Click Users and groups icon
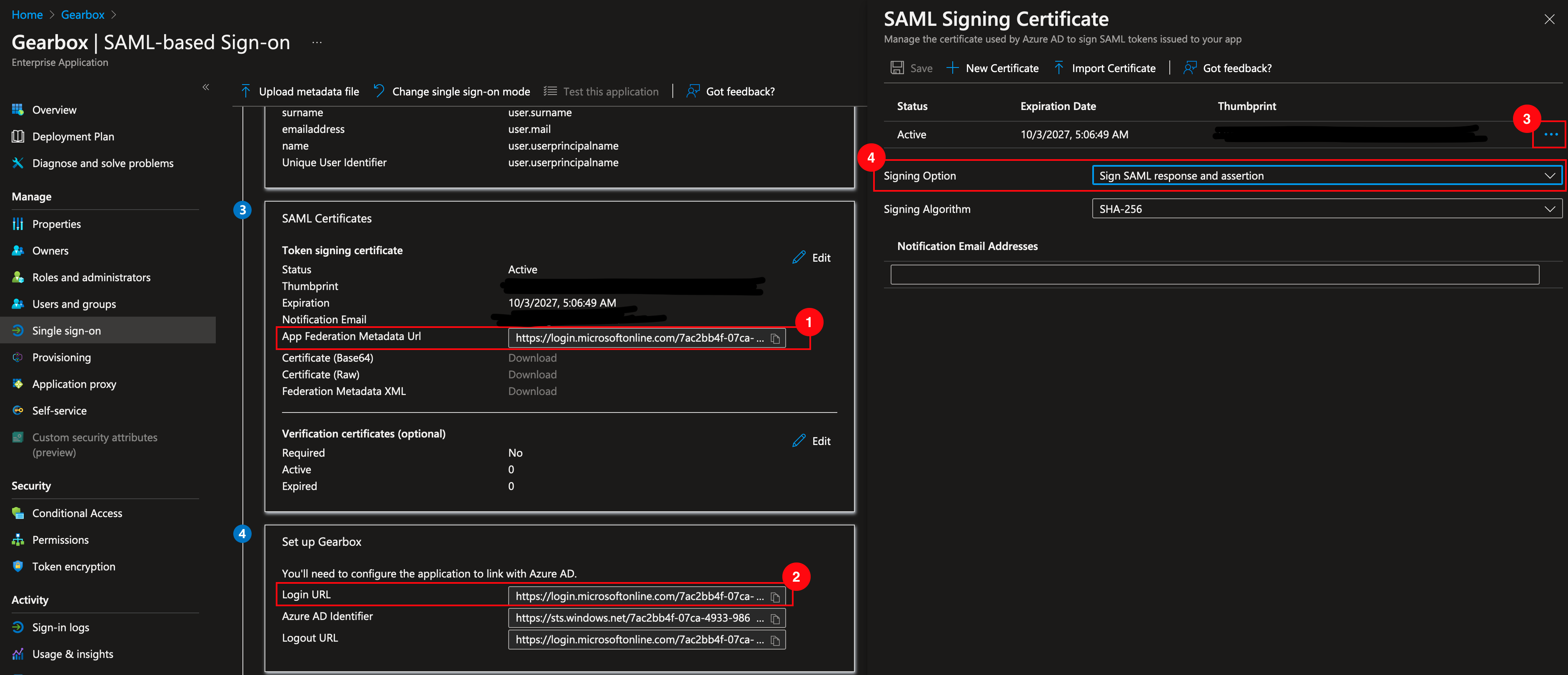This screenshot has height=675, width=1568. point(17,304)
